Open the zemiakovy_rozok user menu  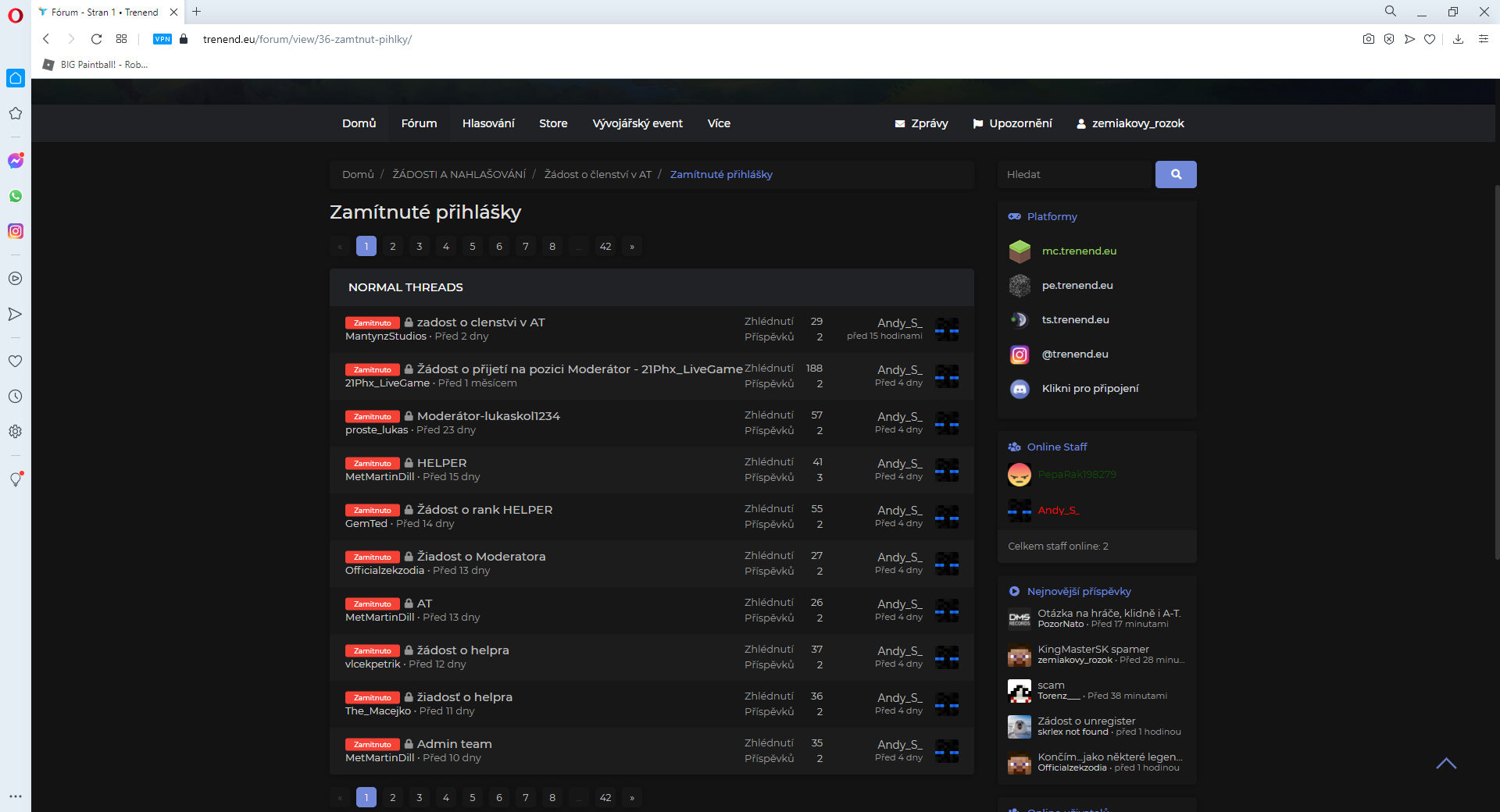(1130, 123)
